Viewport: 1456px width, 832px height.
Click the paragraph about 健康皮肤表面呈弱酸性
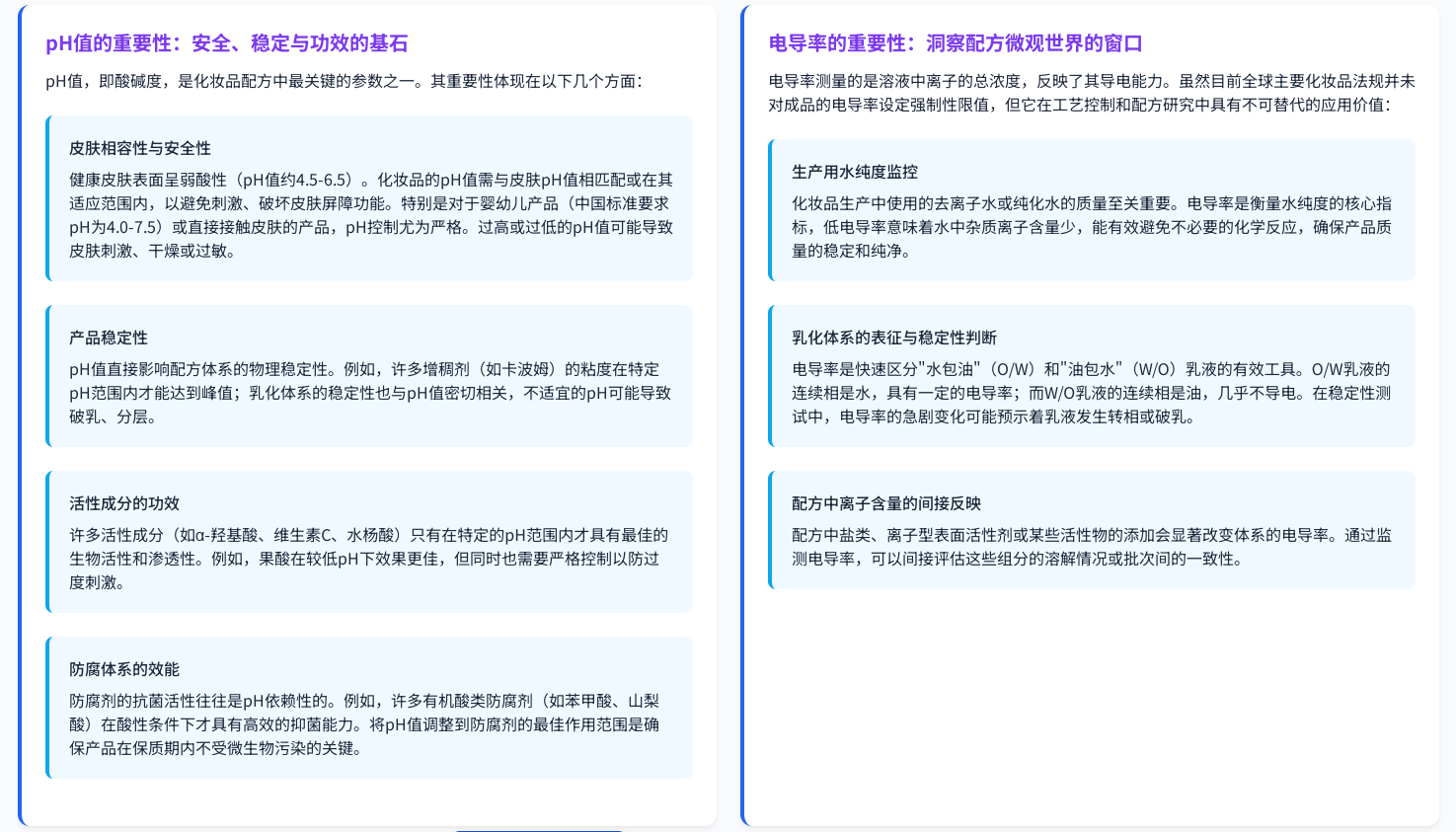tap(370, 215)
